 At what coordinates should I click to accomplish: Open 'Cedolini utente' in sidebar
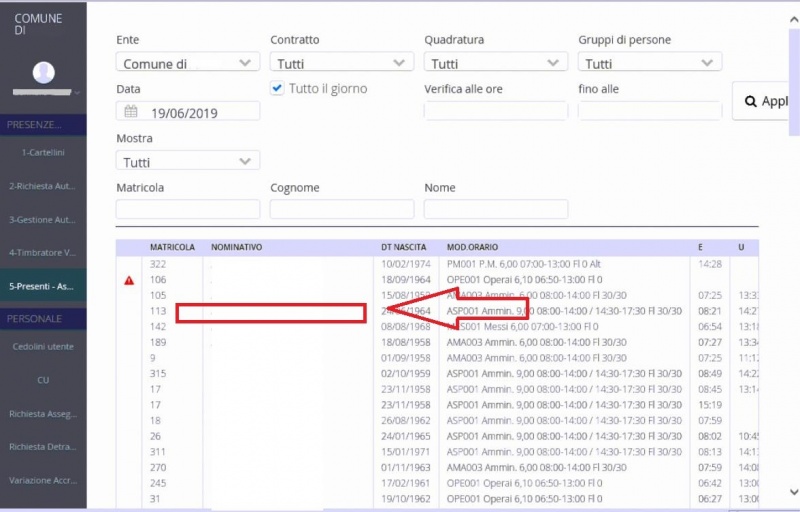click(43, 346)
